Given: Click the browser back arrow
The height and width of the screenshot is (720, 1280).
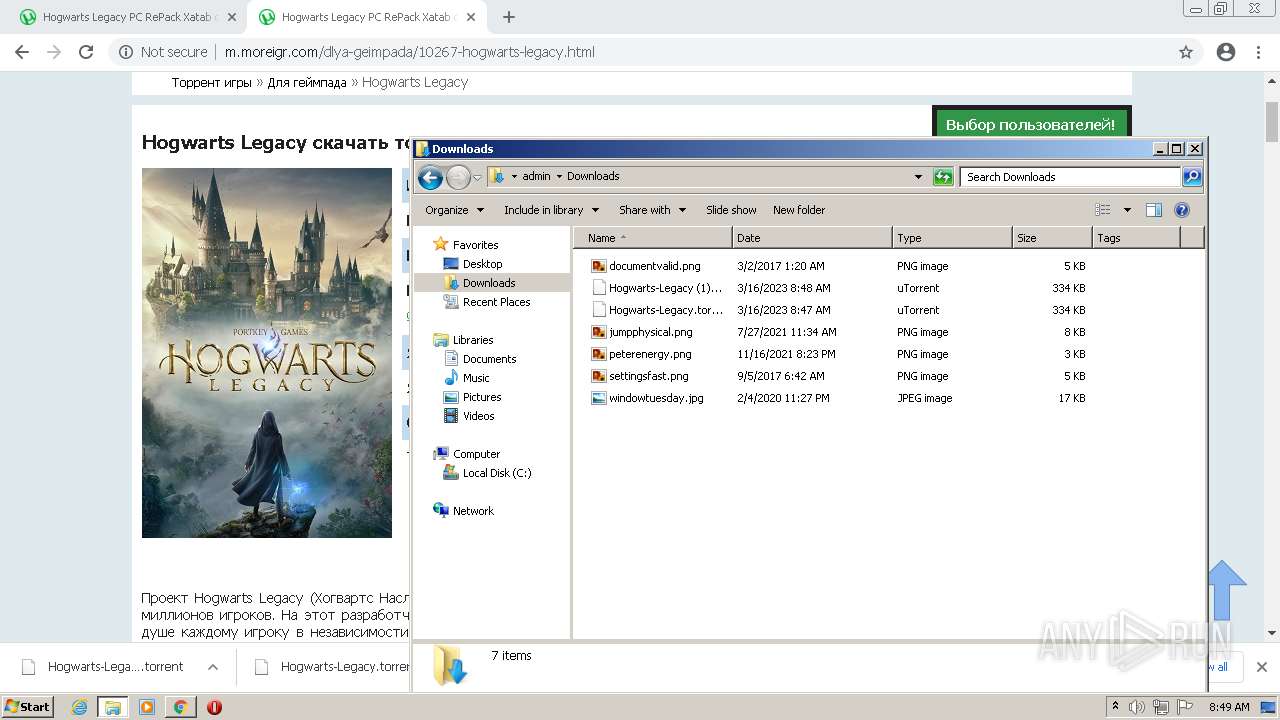Looking at the screenshot, I should pyautogui.click(x=22, y=52).
